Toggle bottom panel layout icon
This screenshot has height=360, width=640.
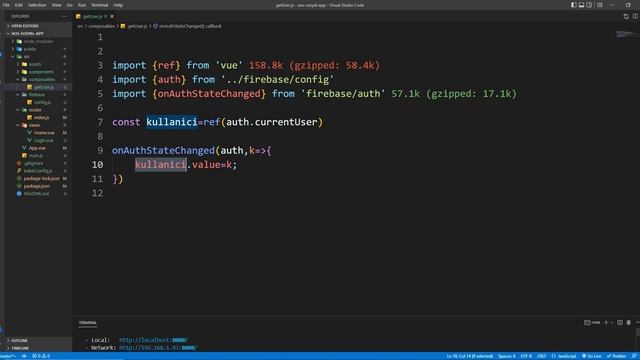click(581, 5)
